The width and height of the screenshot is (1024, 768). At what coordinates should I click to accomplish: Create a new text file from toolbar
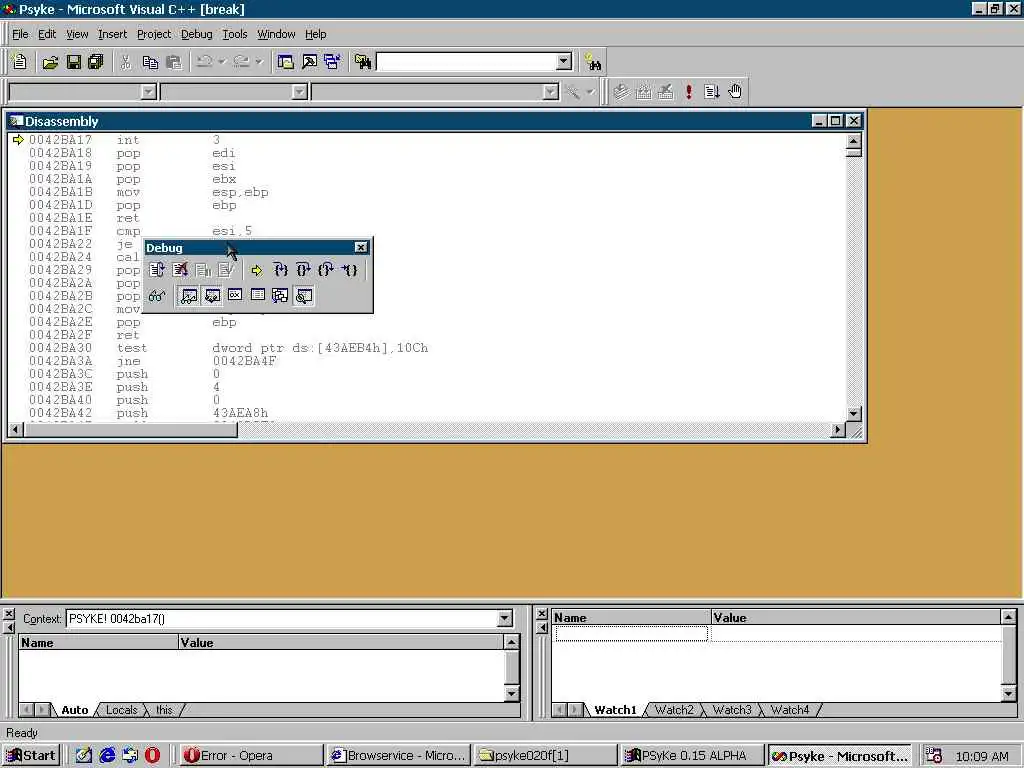click(20, 62)
